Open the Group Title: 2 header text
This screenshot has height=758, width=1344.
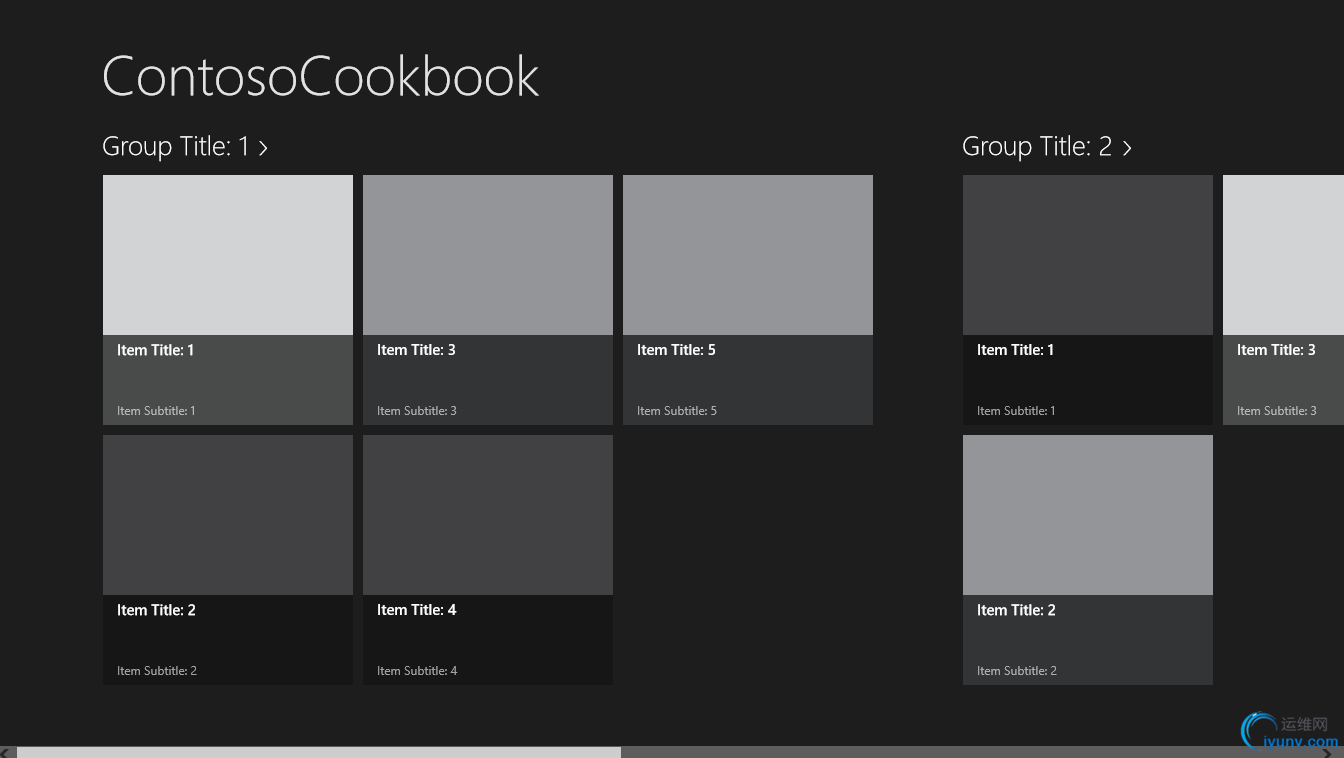click(1036, 147)
